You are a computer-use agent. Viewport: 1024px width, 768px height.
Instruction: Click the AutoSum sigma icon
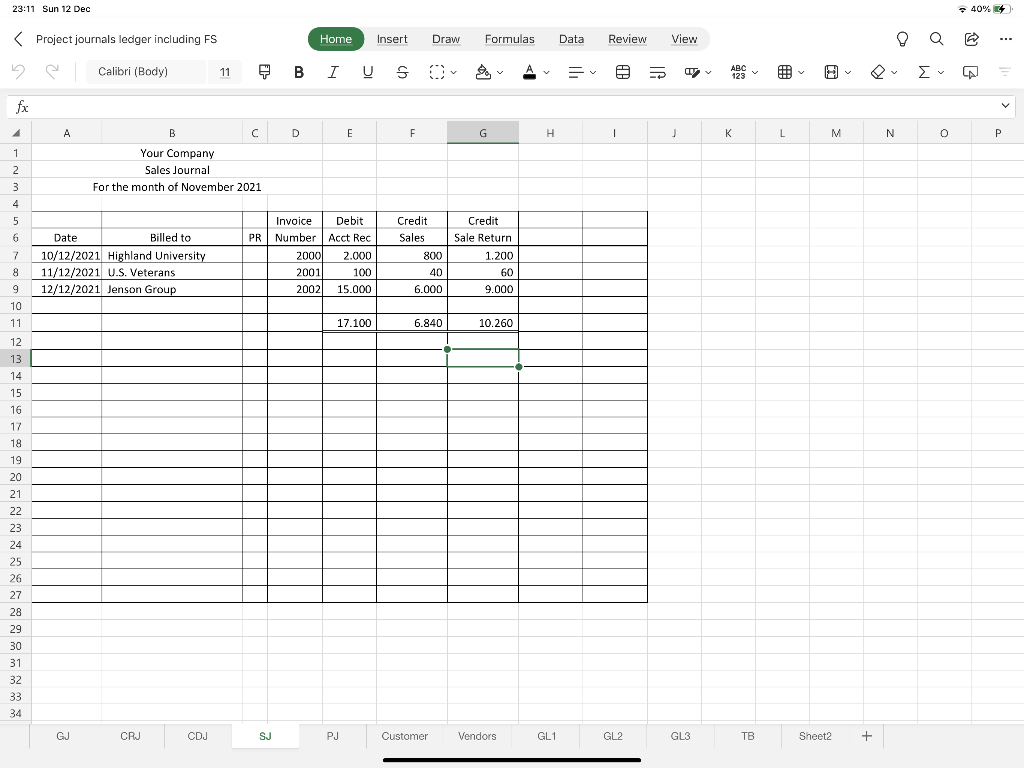point(924,72)
